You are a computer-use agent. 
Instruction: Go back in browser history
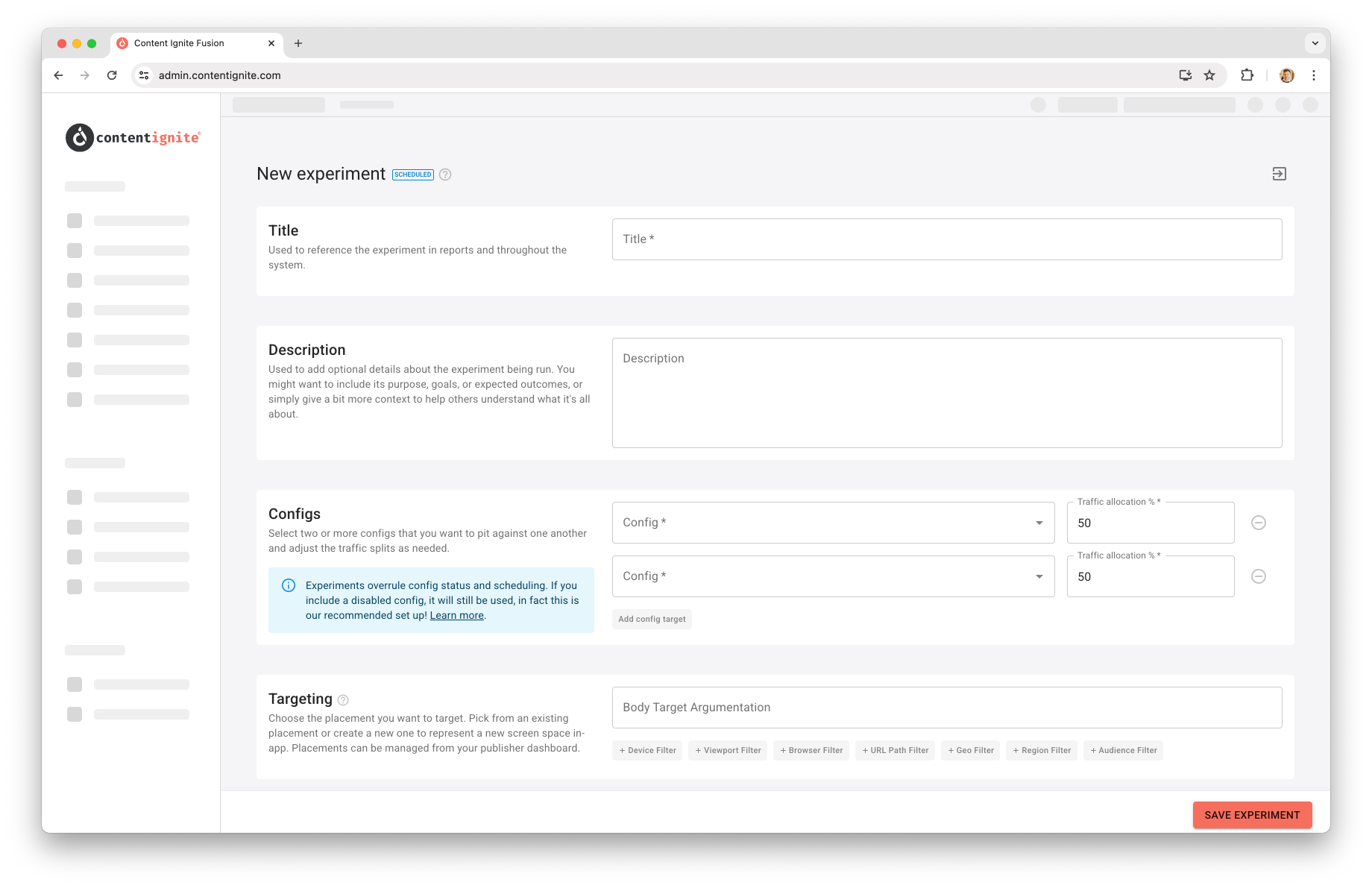tap(58, 75)
